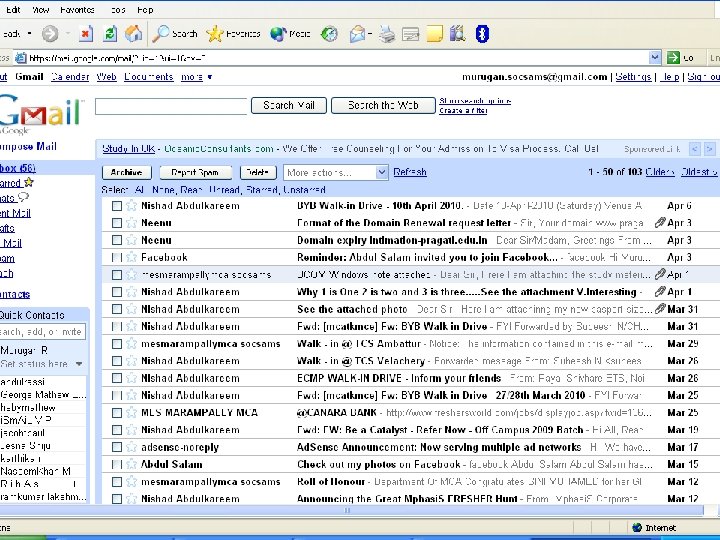Expand the 'more' Google services dropdown
720x540 pixels.
[210, 77]
